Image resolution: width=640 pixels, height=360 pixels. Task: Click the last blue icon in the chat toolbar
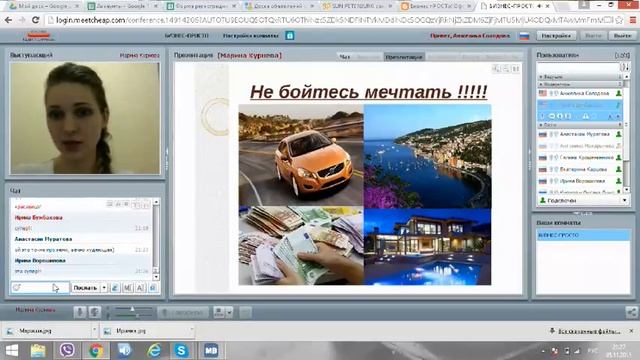(x=153, y=288)
